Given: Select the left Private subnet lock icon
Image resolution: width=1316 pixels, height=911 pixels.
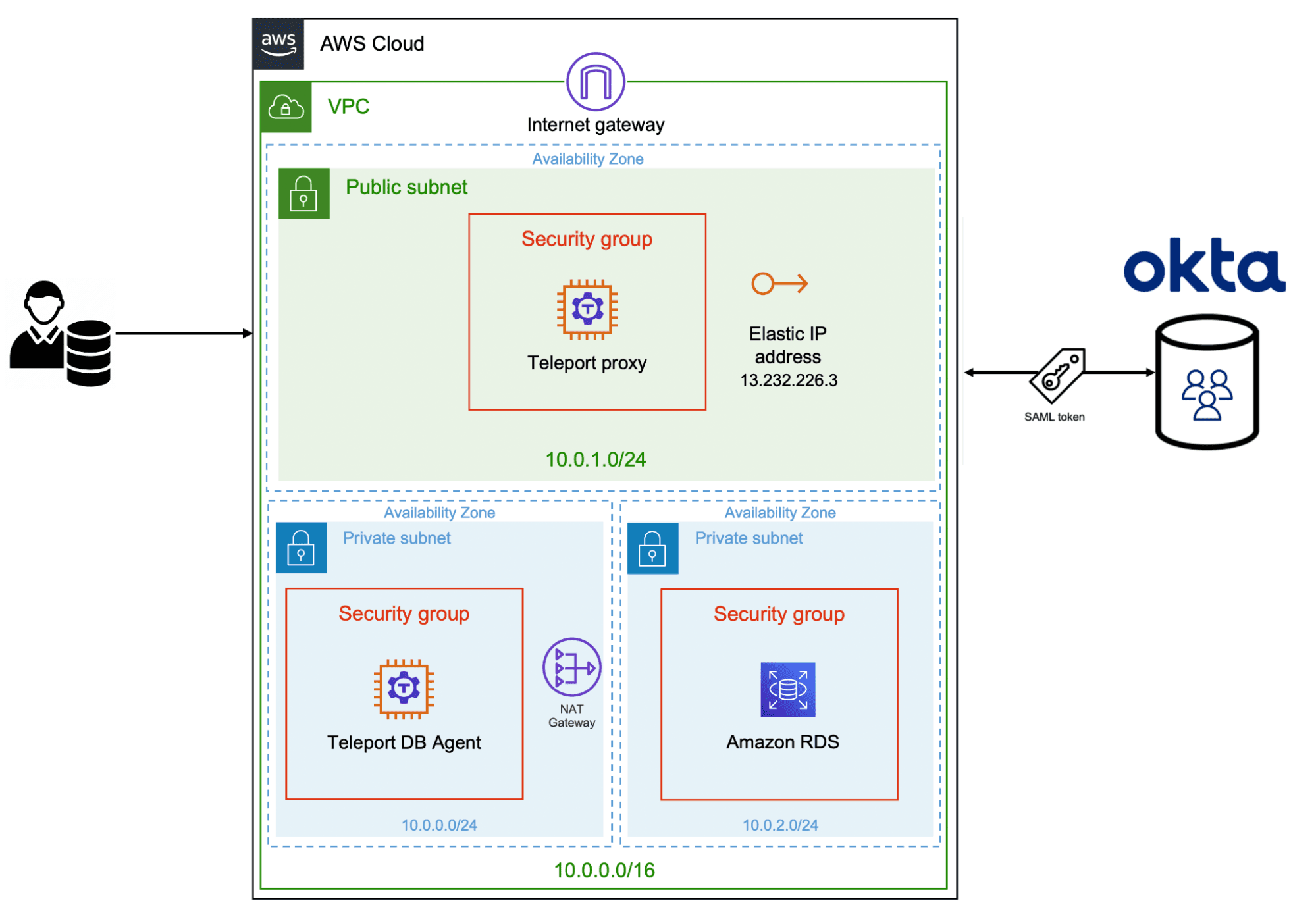Looking at the screenshot, I should [302, 548].
